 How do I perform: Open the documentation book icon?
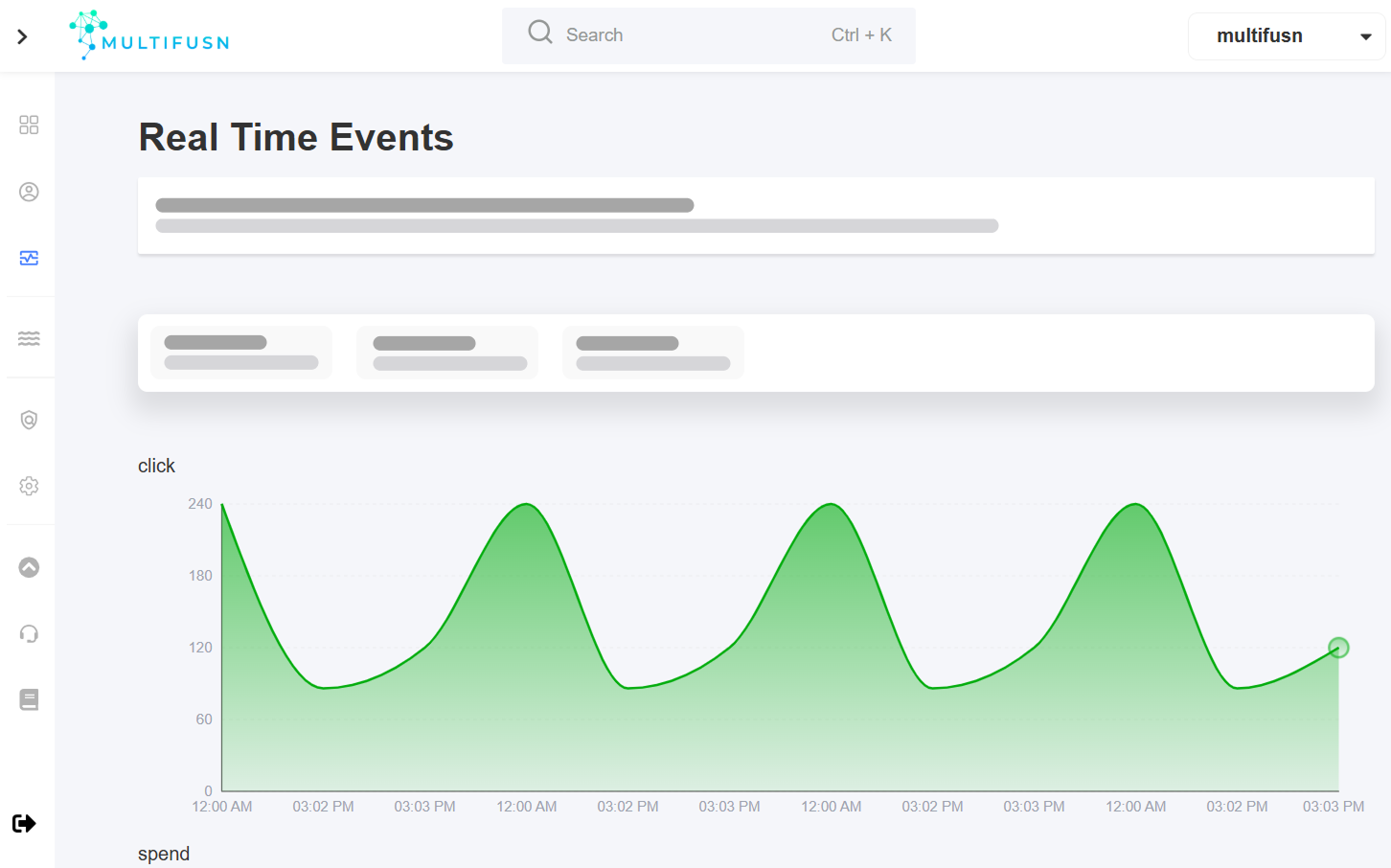[29, 699]
